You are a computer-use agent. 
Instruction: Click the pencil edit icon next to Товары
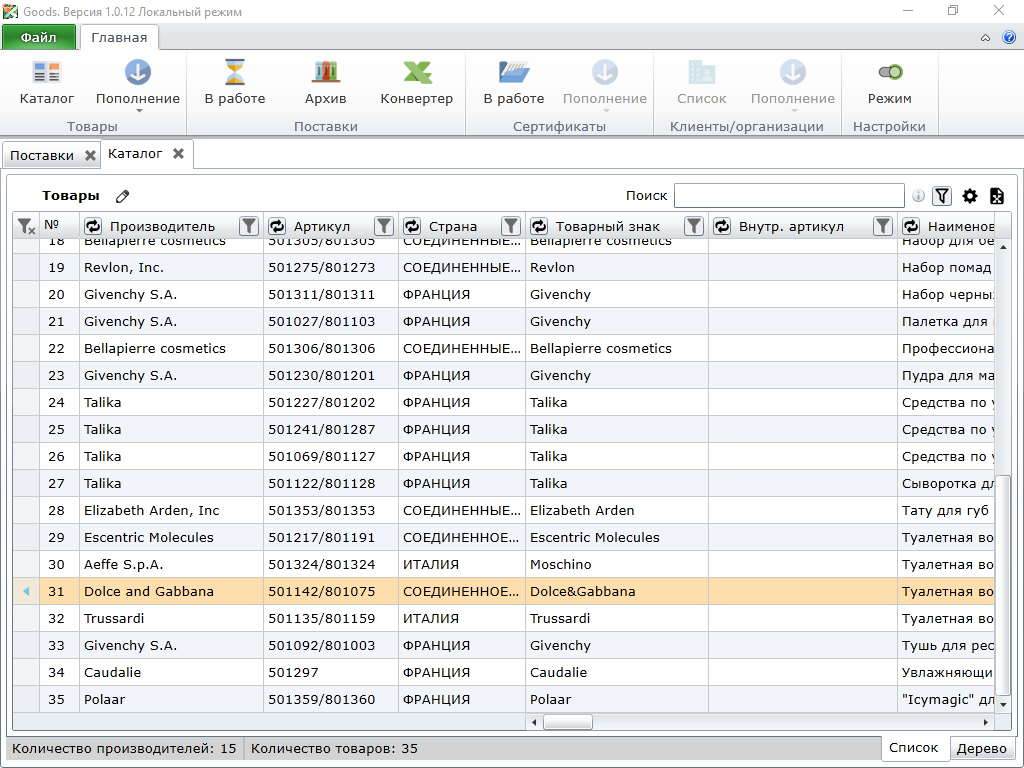pos(122,196)
